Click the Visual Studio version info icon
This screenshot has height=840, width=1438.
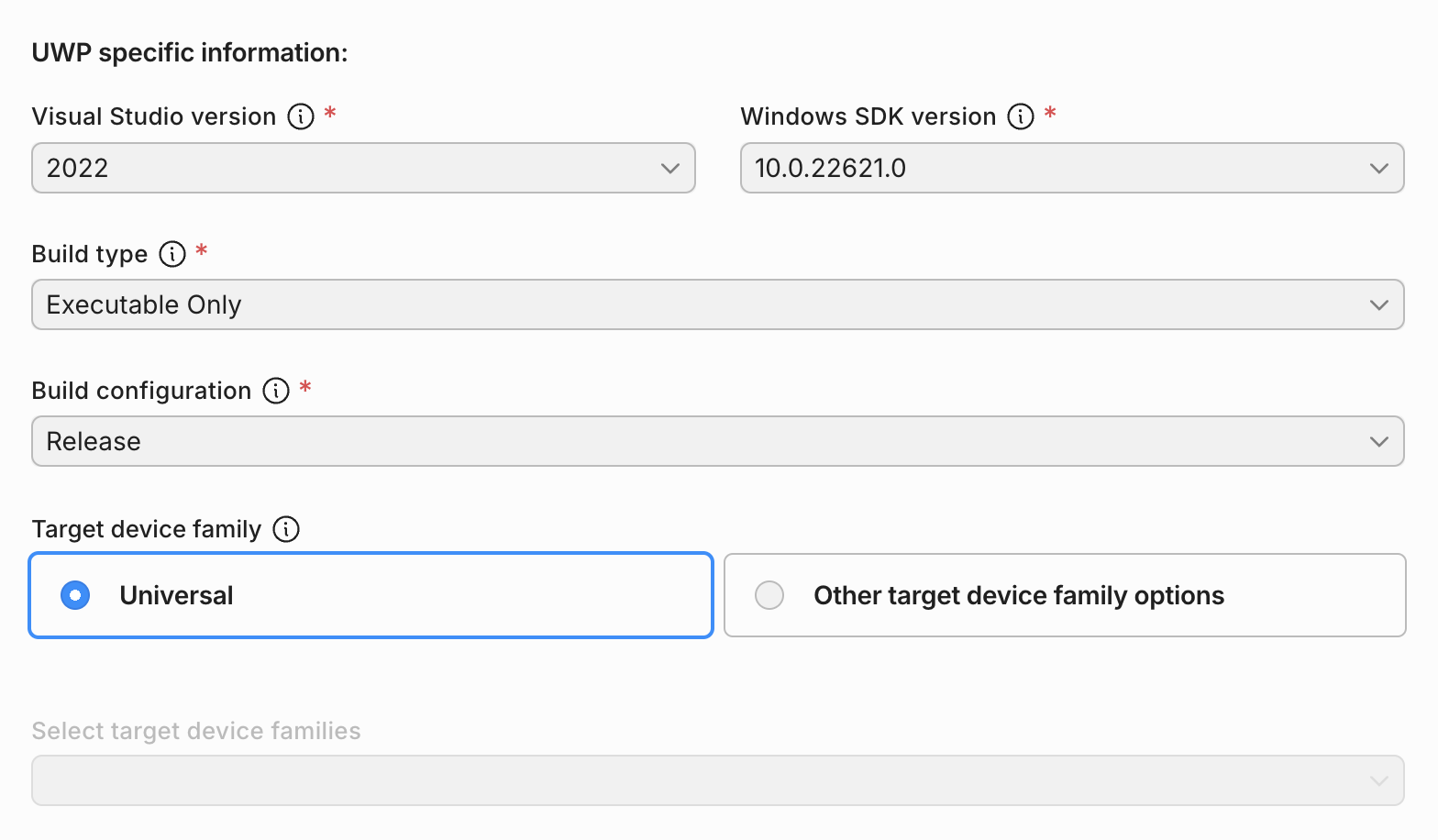[x=299, y=116]
